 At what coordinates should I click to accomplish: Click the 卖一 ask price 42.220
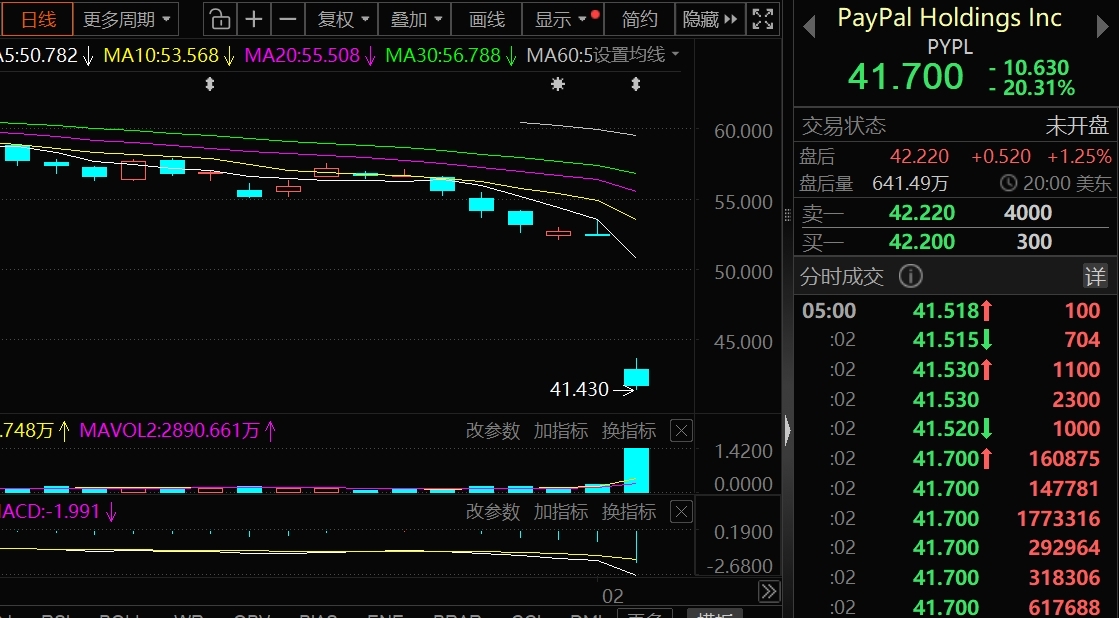click(x=921, y=213)
